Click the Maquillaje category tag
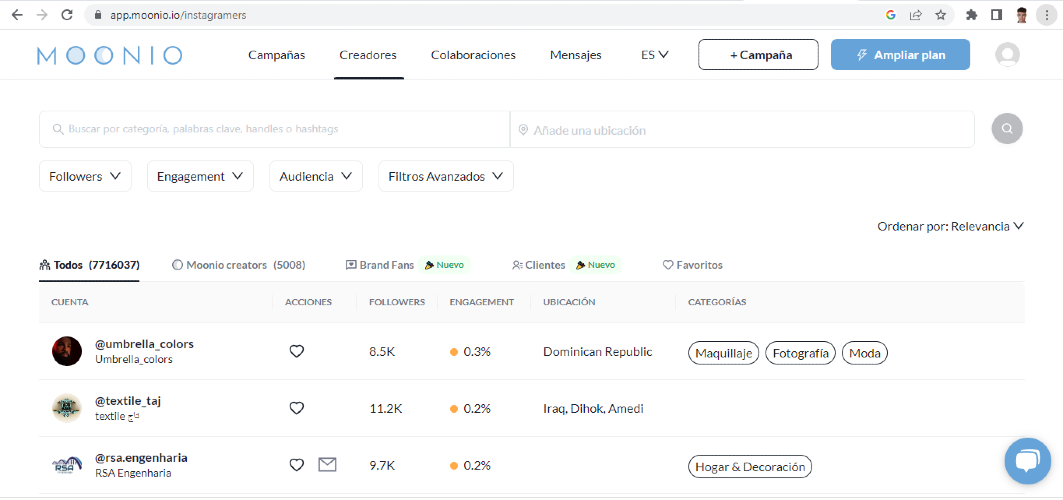 click(723, 353)
